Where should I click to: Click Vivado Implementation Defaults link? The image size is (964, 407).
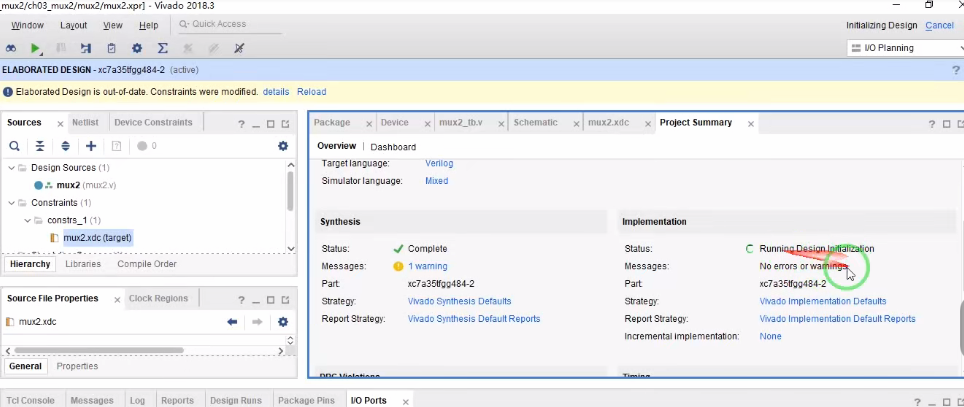(823, 301)
